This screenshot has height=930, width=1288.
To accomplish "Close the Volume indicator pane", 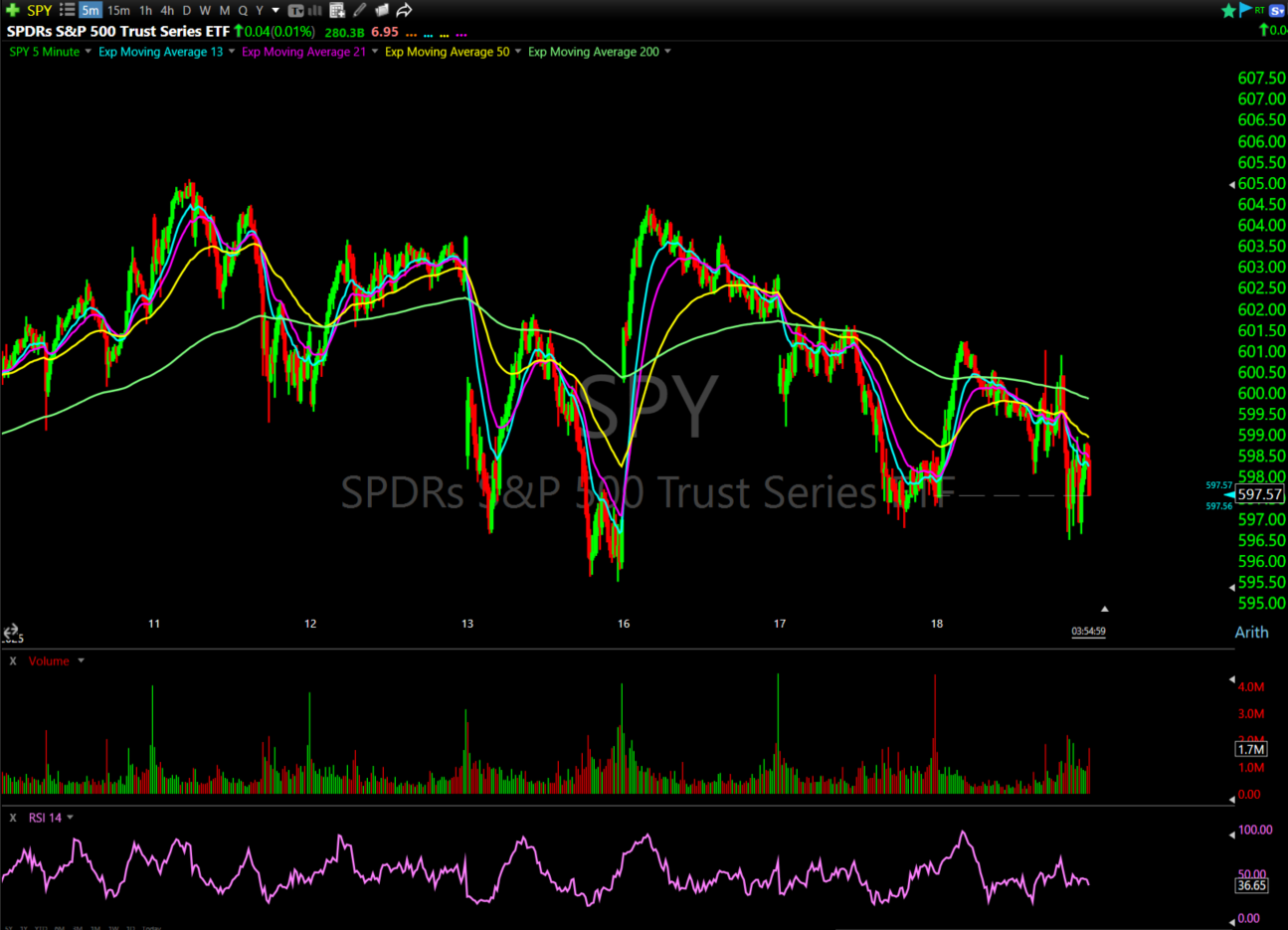I will point(13,661).
